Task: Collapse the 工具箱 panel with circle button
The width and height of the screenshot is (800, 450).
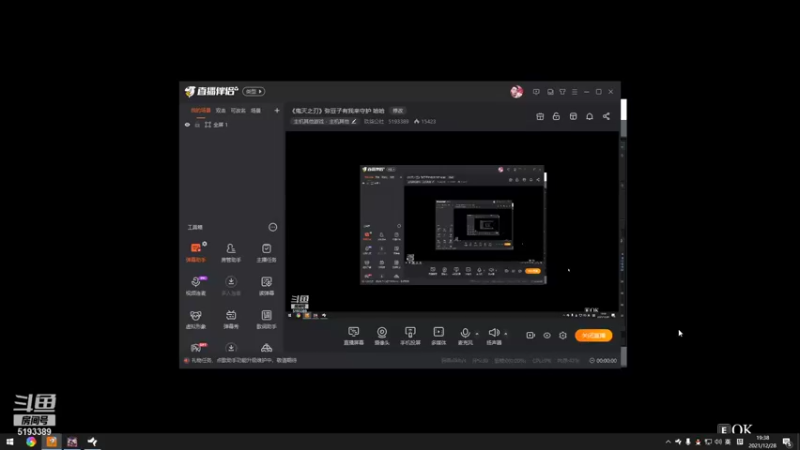Action: (272, 227)
